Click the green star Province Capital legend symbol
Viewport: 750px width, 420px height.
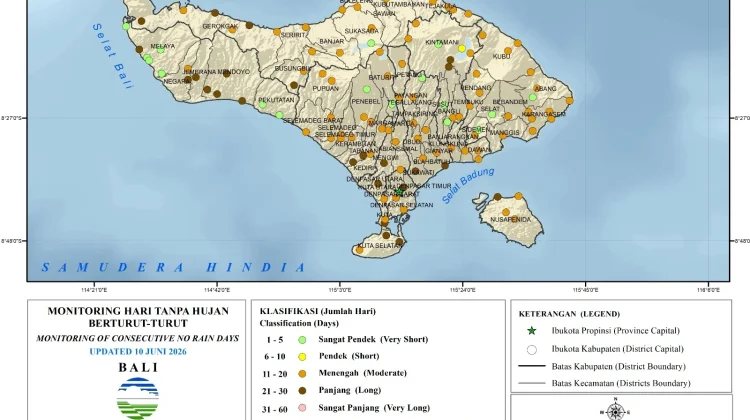[x=531, y=331]
